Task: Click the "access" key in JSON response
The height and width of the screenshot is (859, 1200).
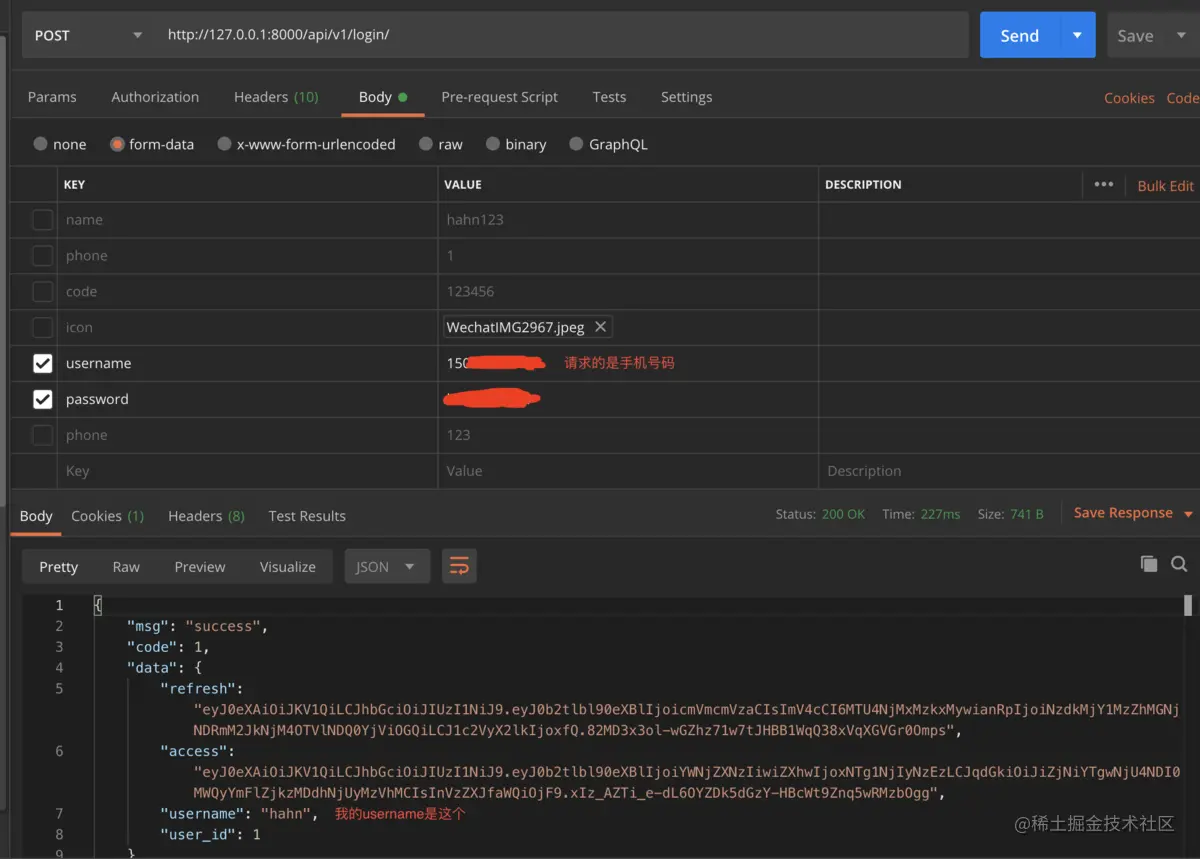Action: click(x=194, y=751)
